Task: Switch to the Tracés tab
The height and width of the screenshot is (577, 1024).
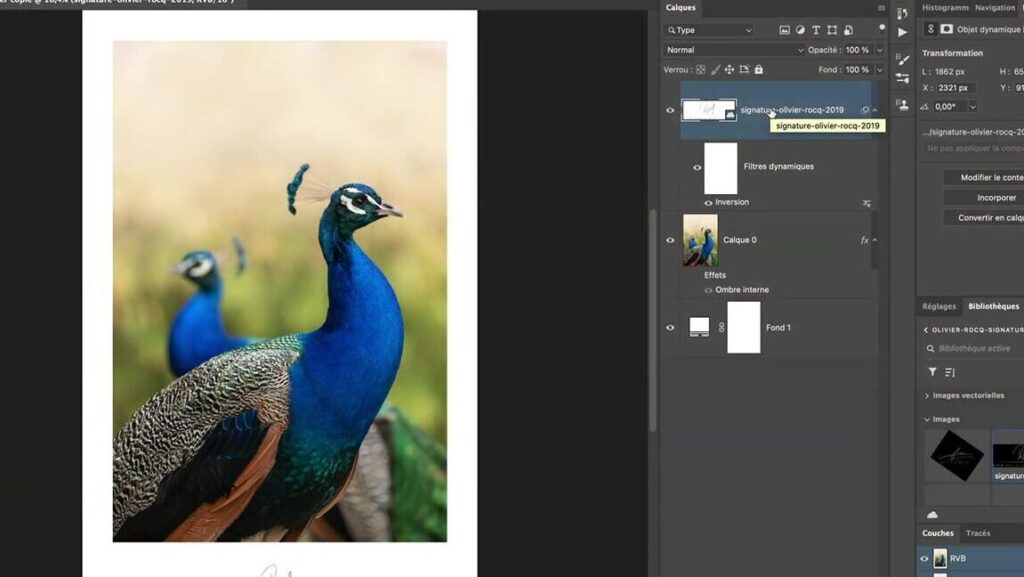Action: pyautogui.click(x=978, y=533)
